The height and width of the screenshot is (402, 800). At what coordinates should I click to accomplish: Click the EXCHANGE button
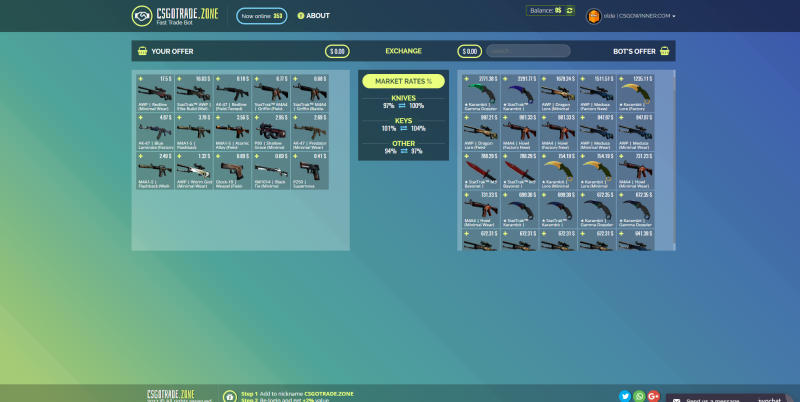(403, 51)
